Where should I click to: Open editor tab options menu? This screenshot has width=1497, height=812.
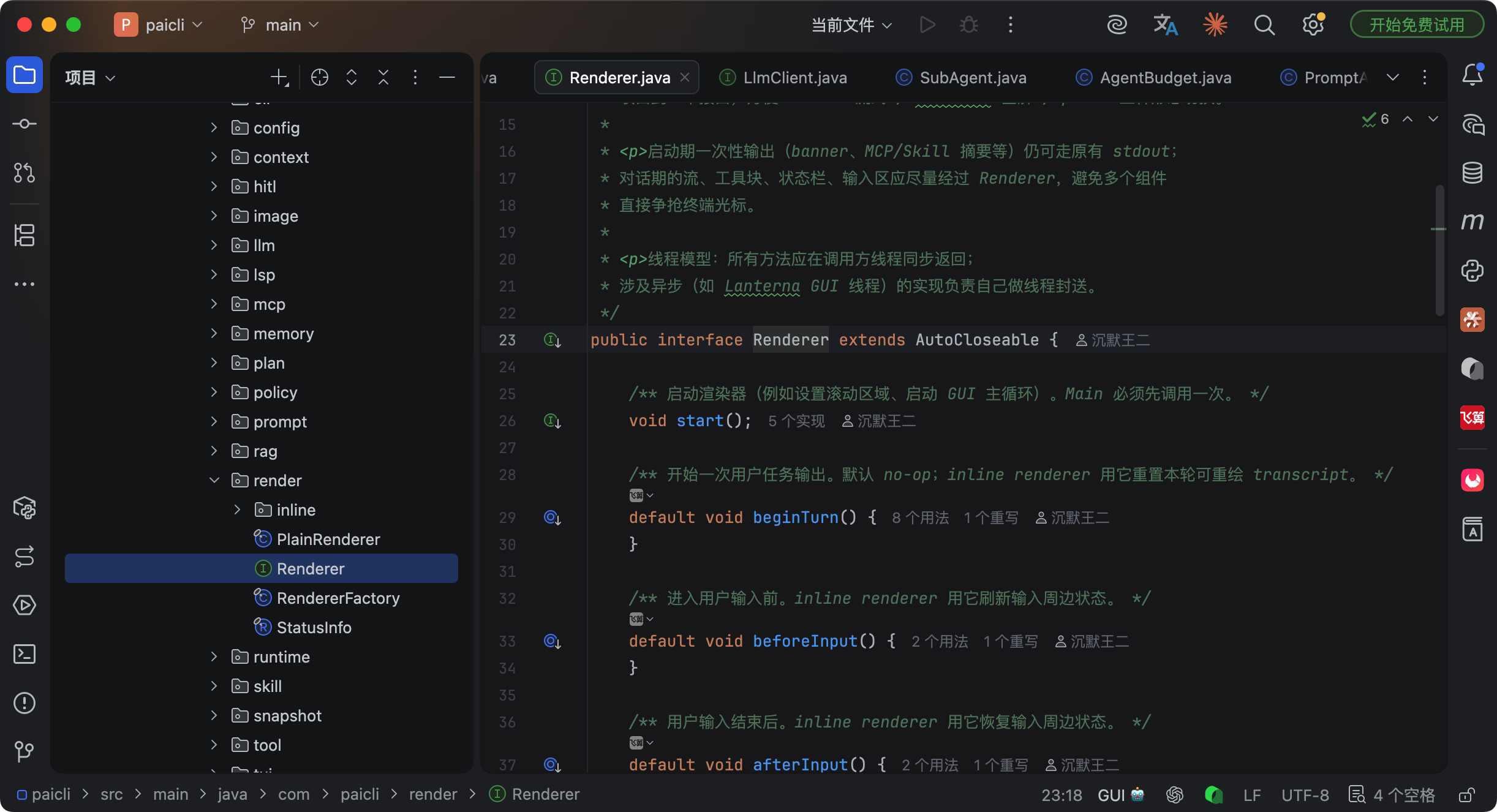click(x=1425, y=77)
